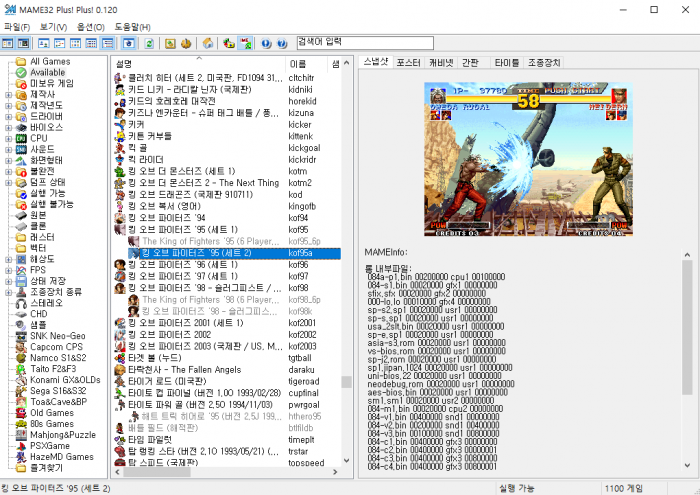This screenshot has height=495, width=700.
Task: Switch to small icons view
Action: coord(59,43)
